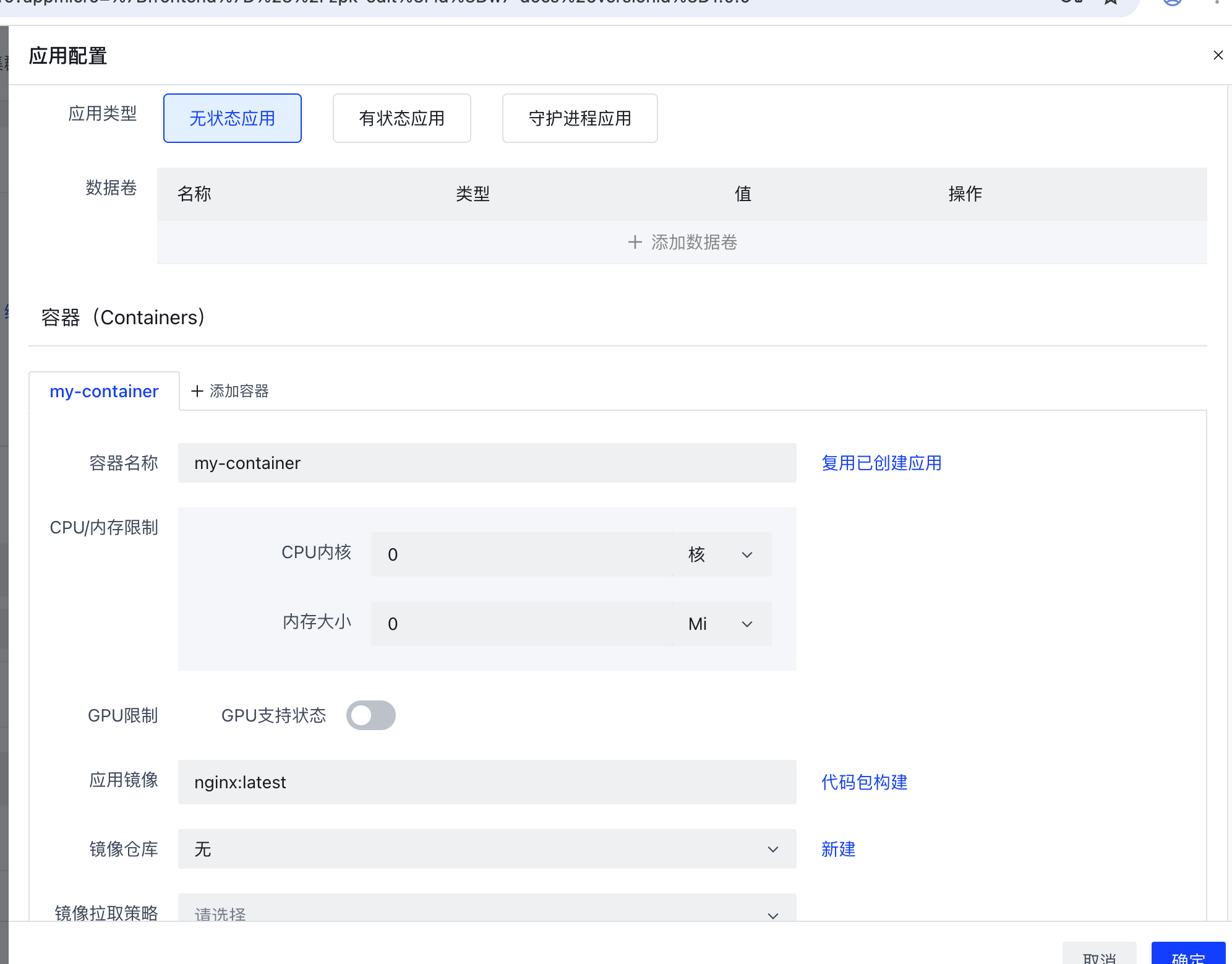Click 添加数据卷 to add a data volume

point(682,242)
